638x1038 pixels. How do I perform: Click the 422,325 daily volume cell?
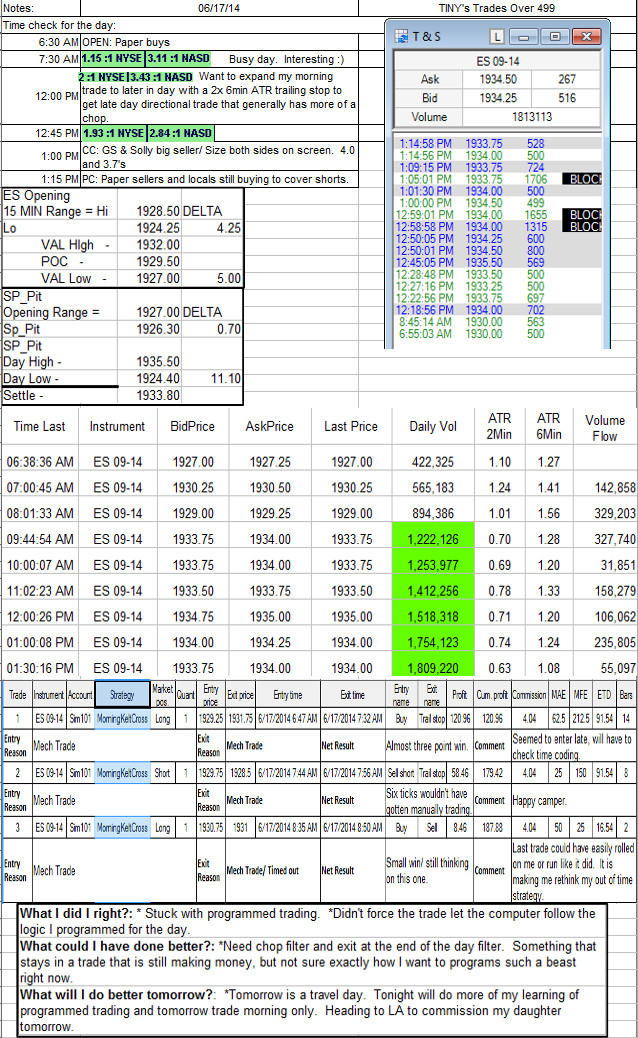tap(433, 462)
